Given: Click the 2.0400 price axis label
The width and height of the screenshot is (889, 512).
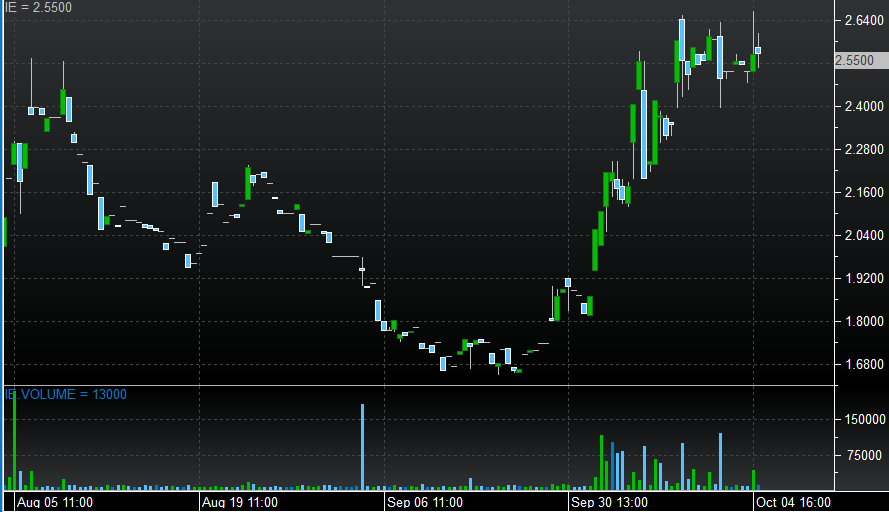Looking at the screenshot, I should [x=860, y=235].
